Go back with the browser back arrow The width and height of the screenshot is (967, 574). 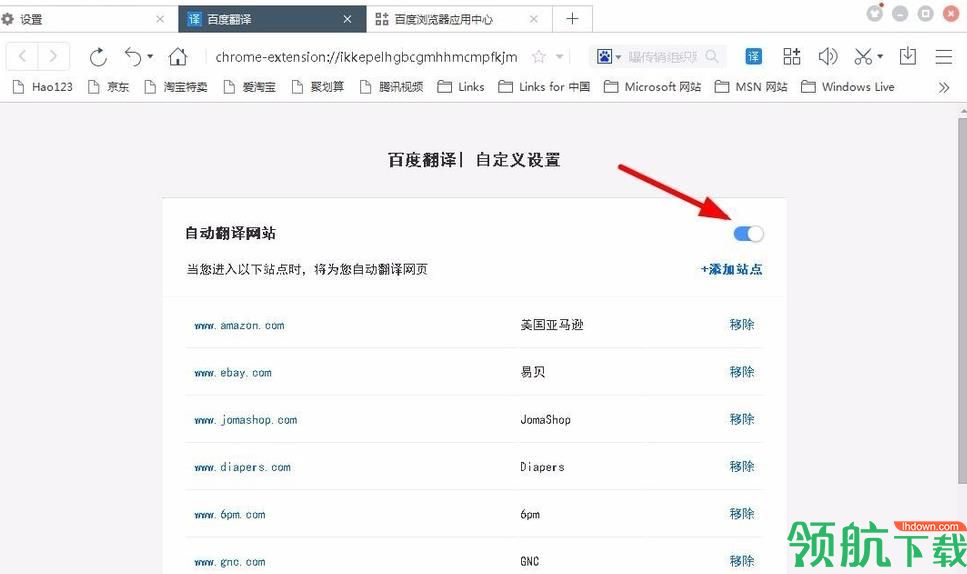22,57
